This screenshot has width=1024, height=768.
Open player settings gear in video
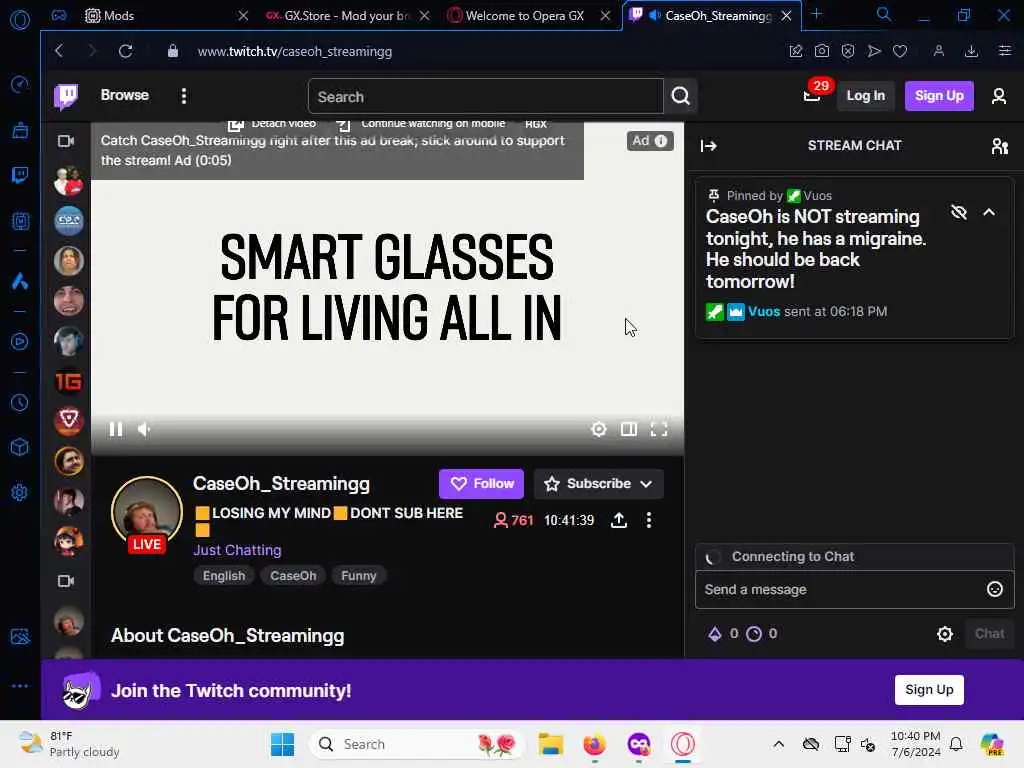point(598,429)
